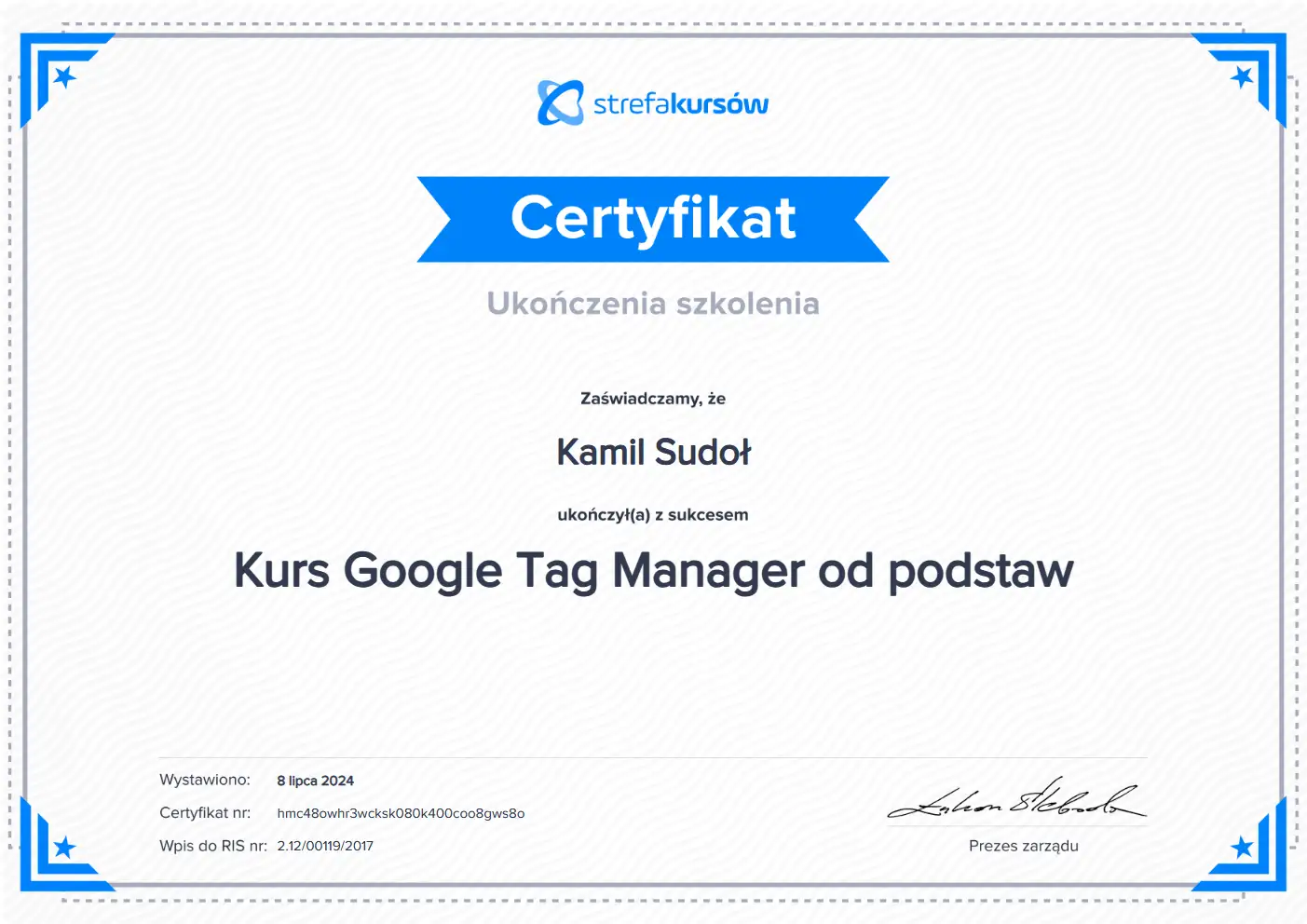
Task: Click the star in top-left corner
Action: 64,76
